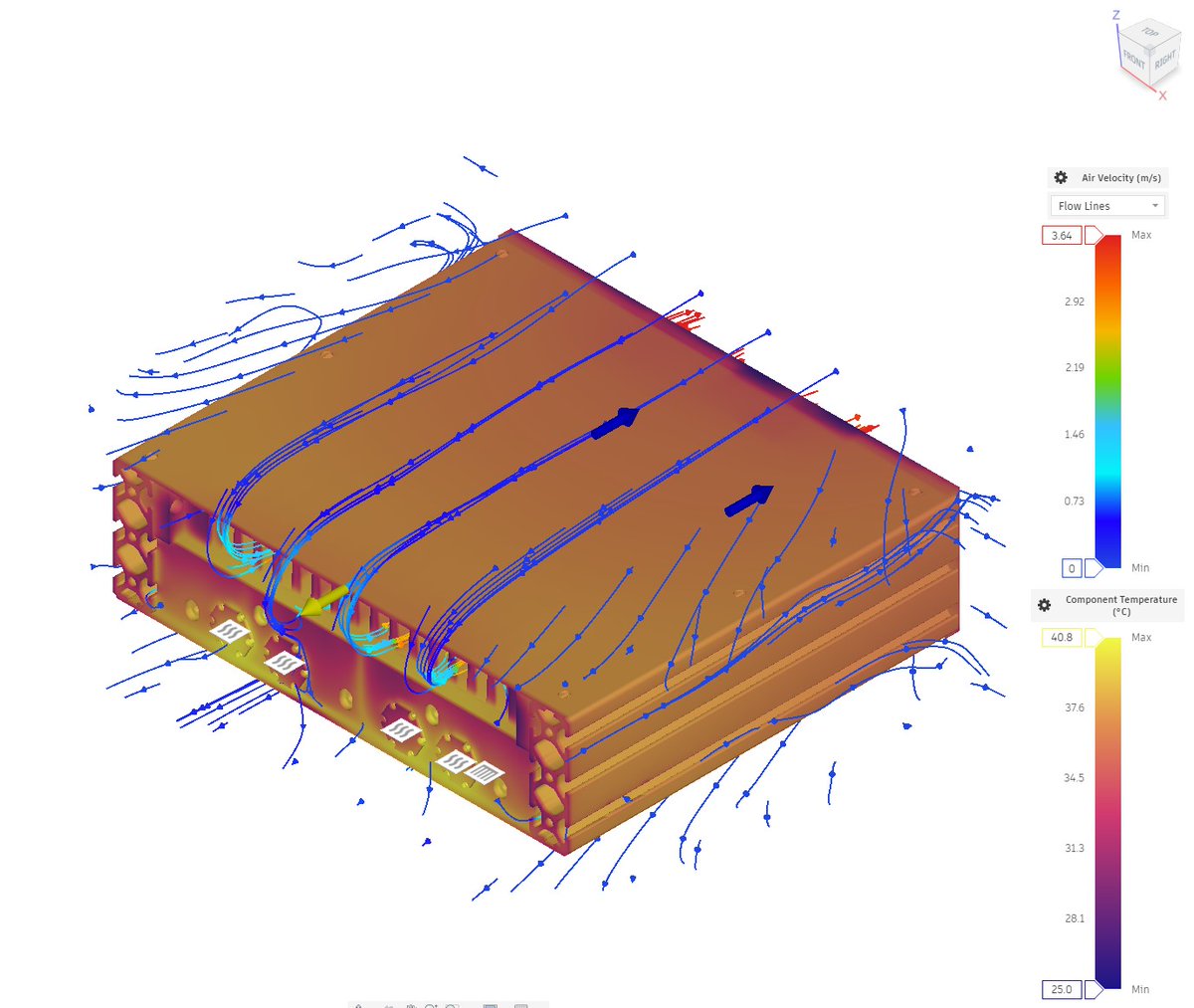Select the leftmost wavy heat source glyph
Screen dimensions: 1194x1008
(231, 629)
